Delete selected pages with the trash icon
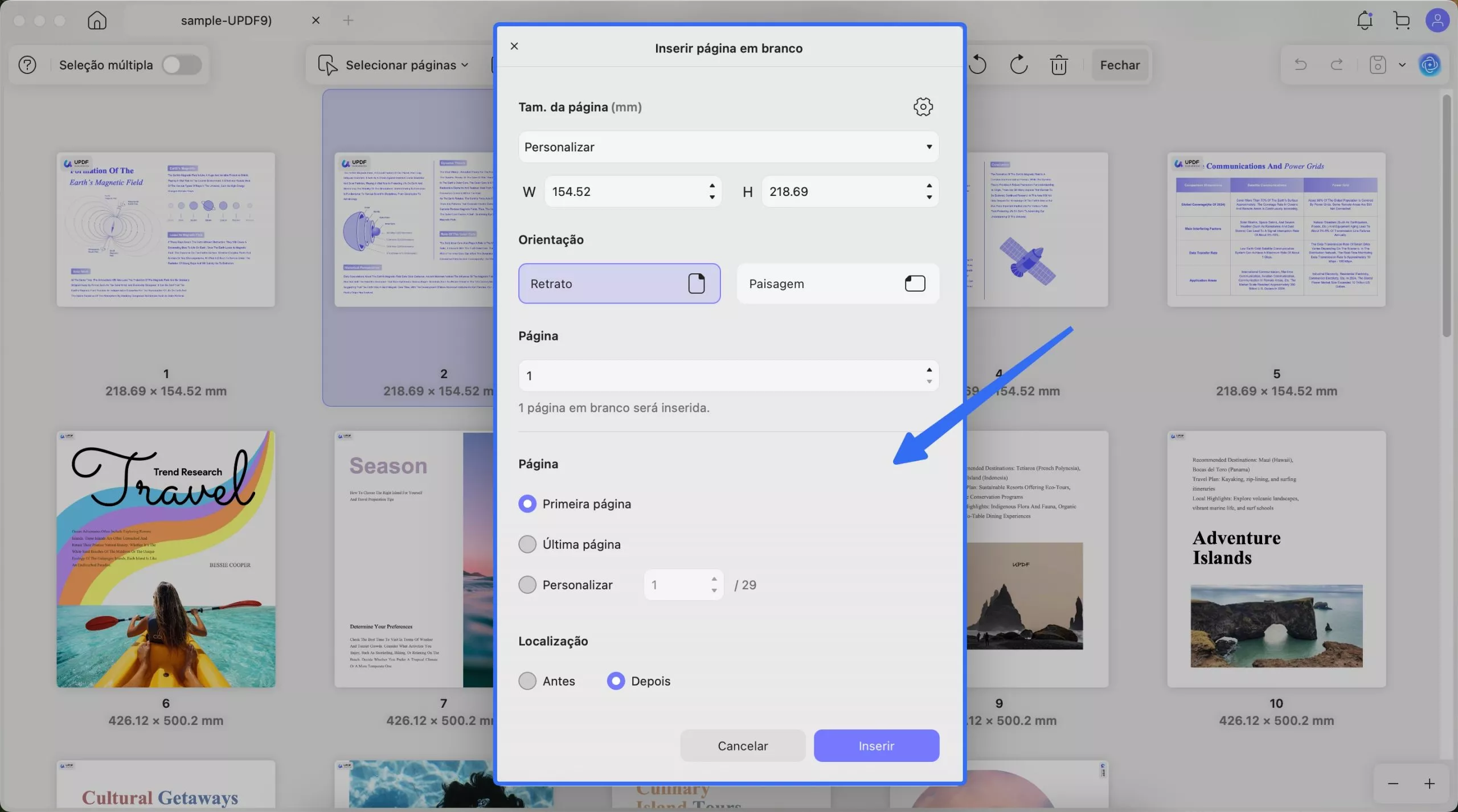1458x812 pixels. tap(1058, 64)
